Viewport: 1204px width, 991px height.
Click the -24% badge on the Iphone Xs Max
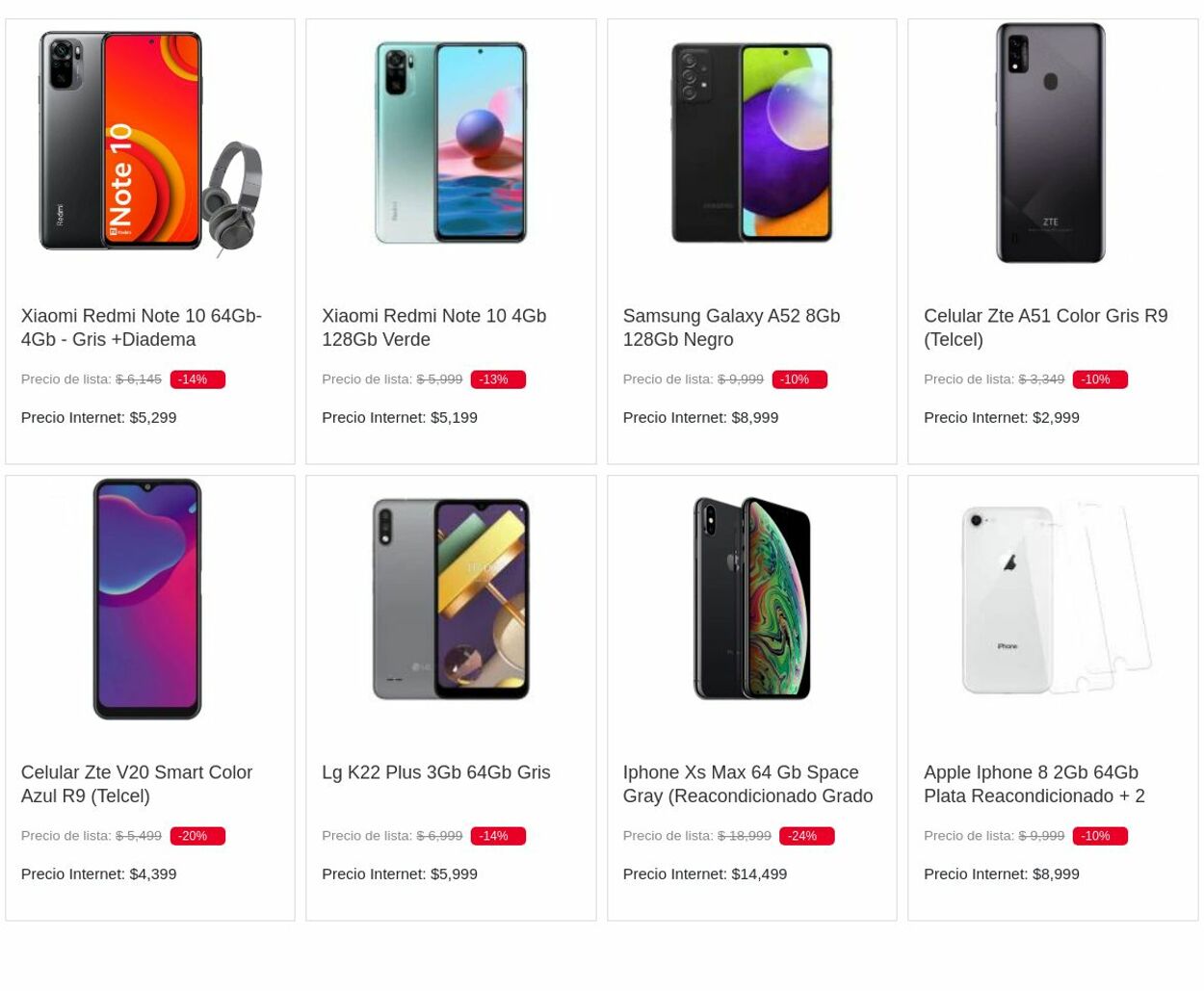pos(805,835)
